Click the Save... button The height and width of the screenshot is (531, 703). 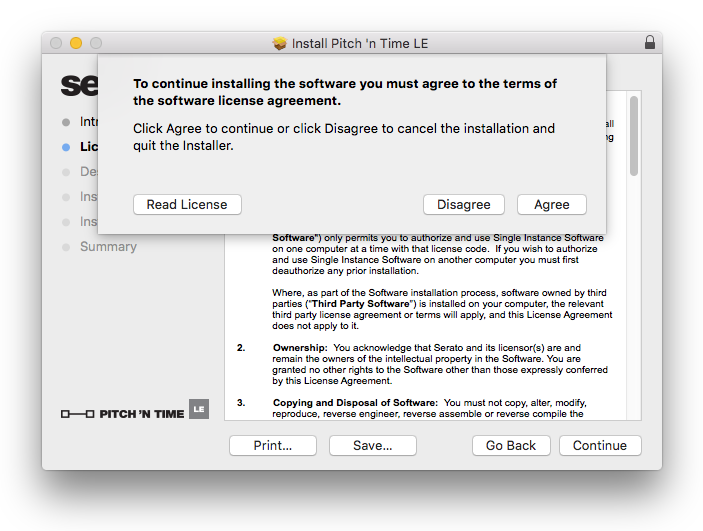373,445
